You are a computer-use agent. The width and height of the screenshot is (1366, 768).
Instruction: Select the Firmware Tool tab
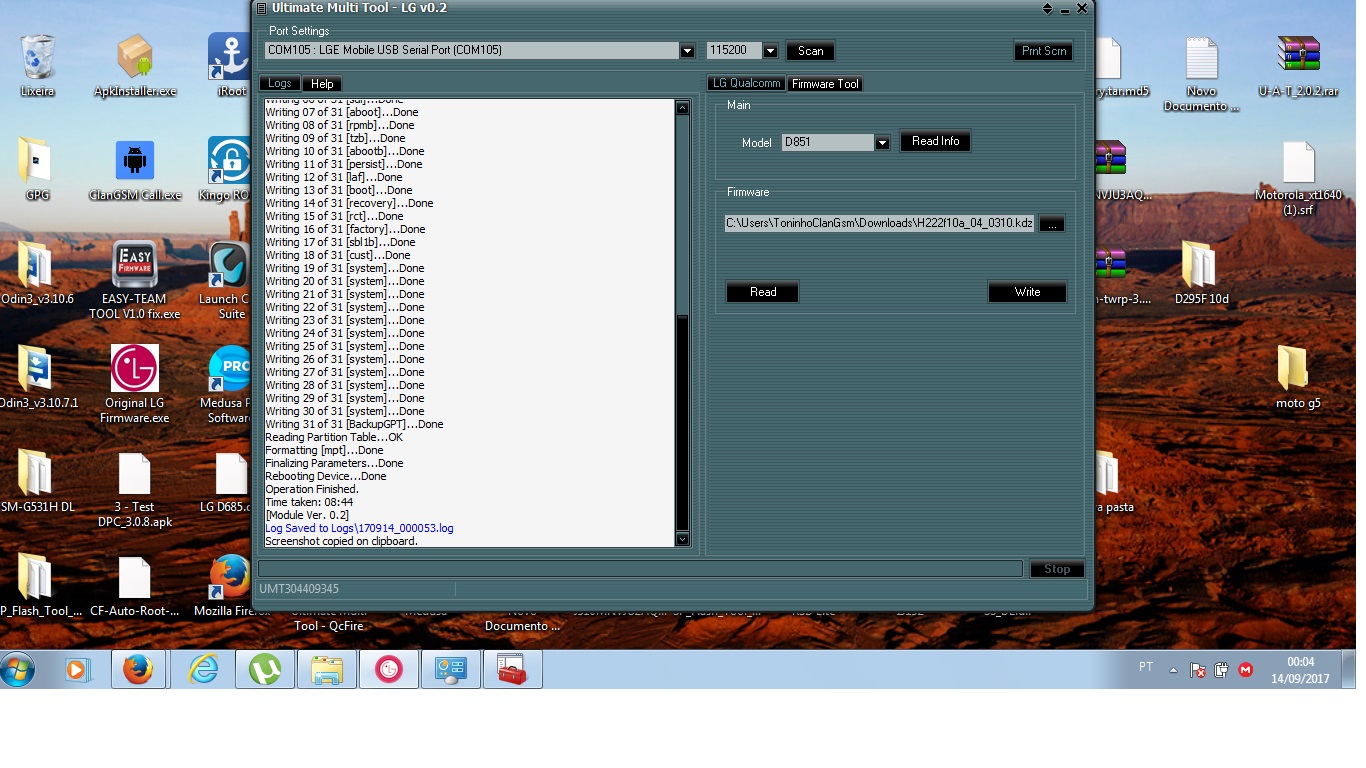825,84
